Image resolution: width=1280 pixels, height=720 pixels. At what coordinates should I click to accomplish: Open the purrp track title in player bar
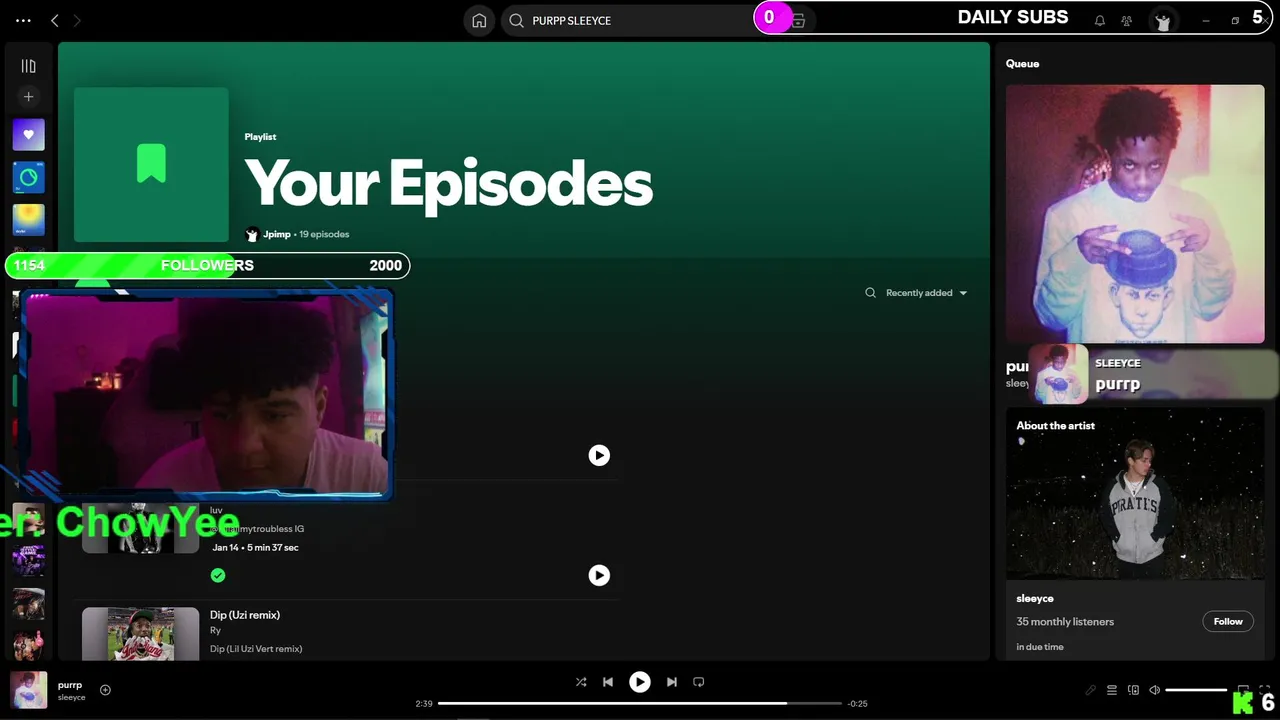(x=70, y=685)
